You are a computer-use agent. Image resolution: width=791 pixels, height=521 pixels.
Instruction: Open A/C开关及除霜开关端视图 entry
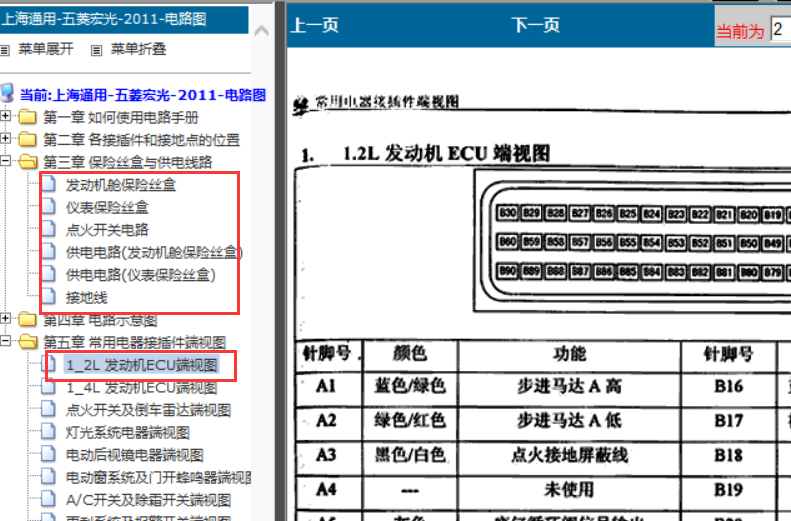(x=148, y=500)
